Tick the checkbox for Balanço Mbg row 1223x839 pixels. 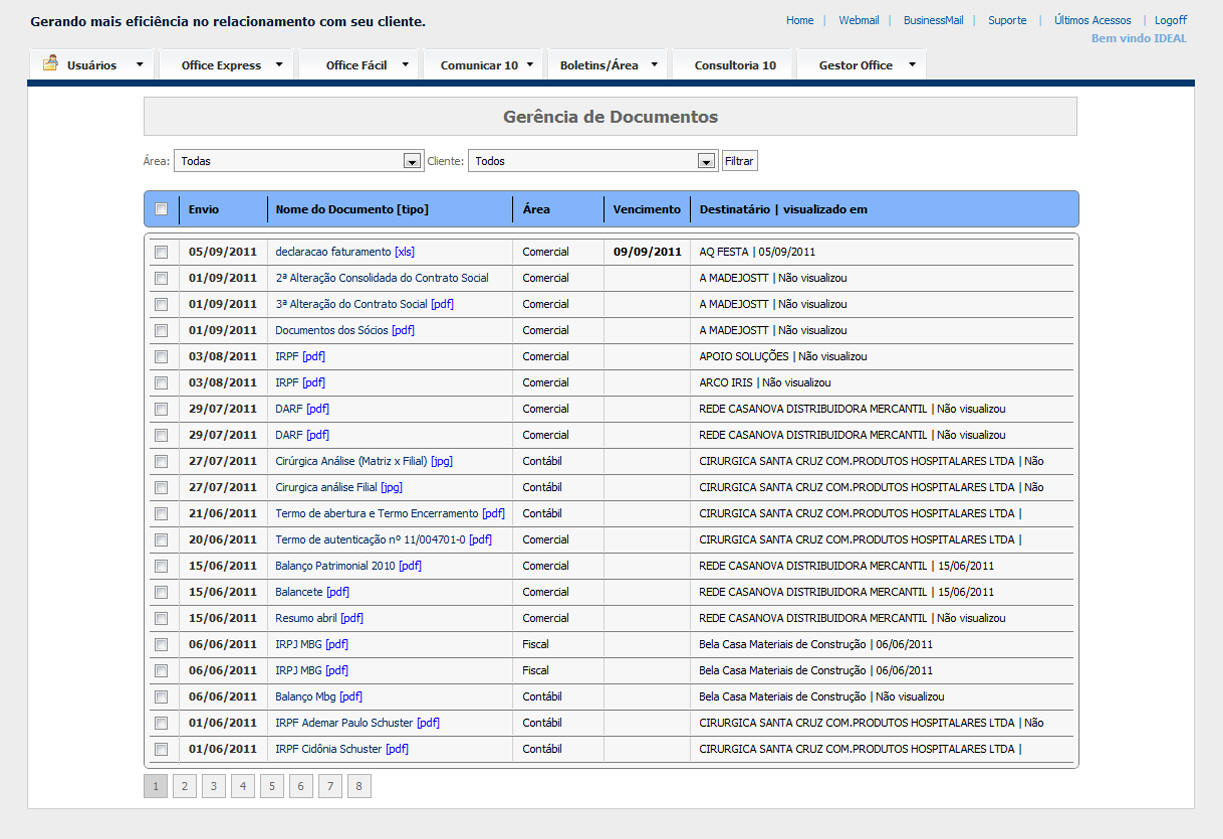(x=161, y=697)
